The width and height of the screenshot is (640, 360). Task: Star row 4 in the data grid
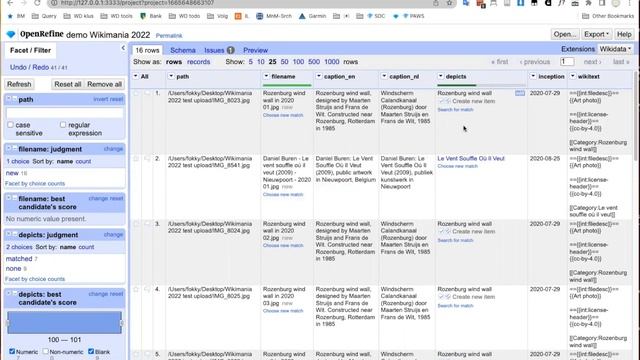click(x=136, y=289)
